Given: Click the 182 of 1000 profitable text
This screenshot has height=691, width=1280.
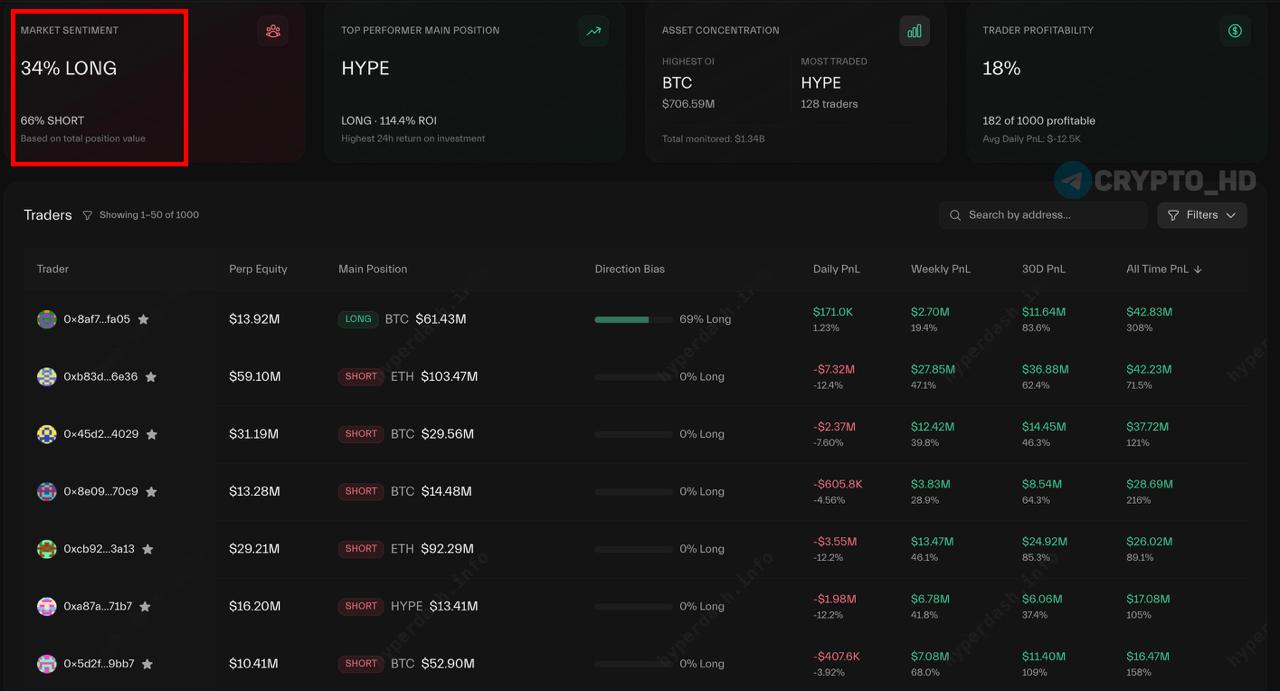Looking at the screenshot, I should coord(1039,120).
